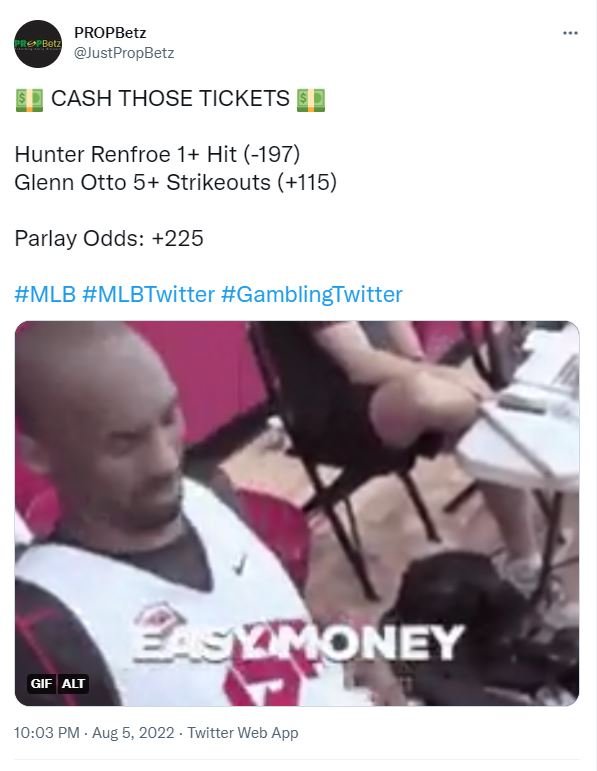
Task: Click the Hunter Renfroe 1+ Hit line
Action: (x=157, y=154)
